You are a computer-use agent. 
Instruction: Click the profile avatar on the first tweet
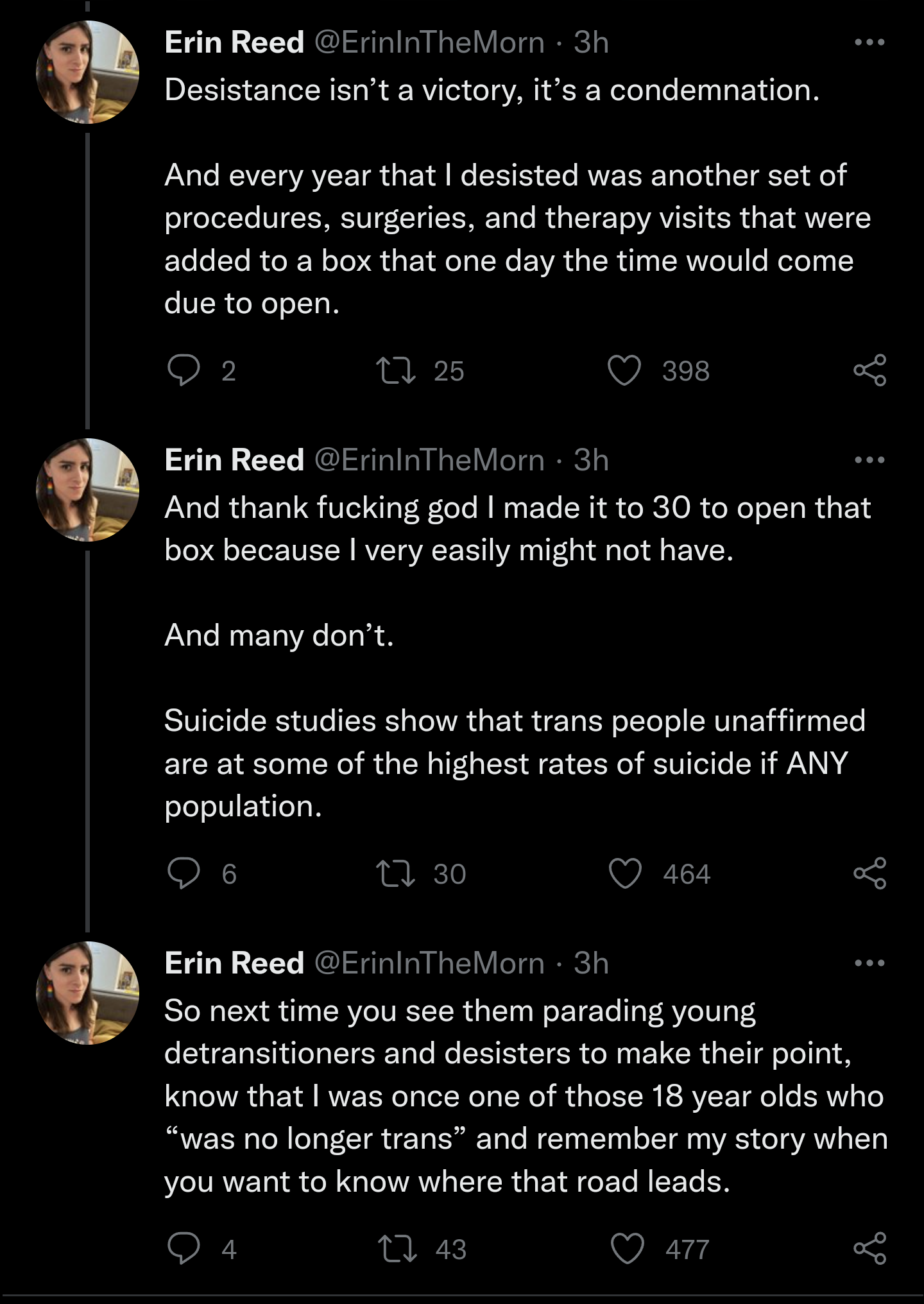(x=87, y=72)
